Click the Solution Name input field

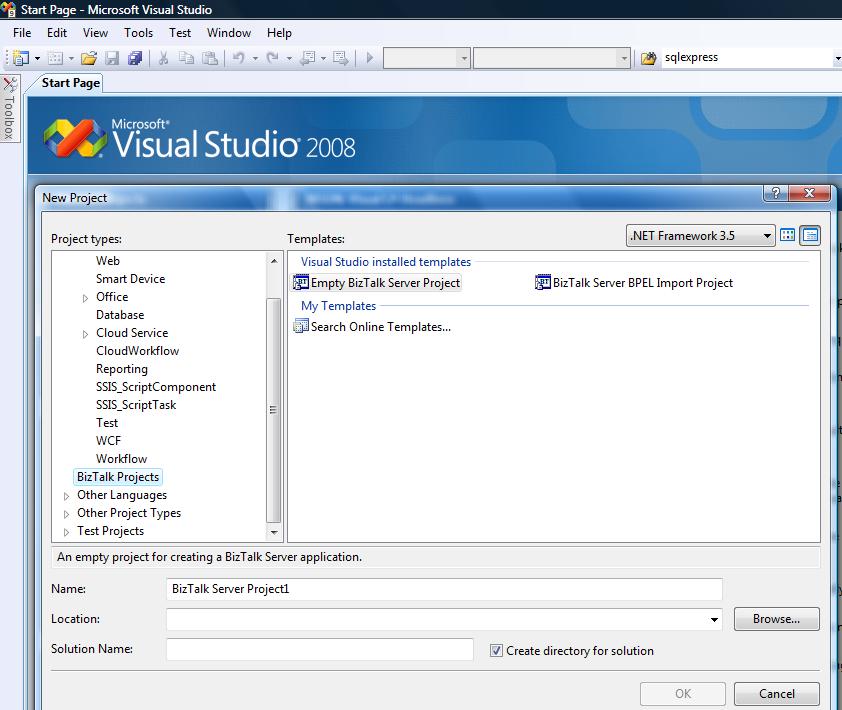320,649
